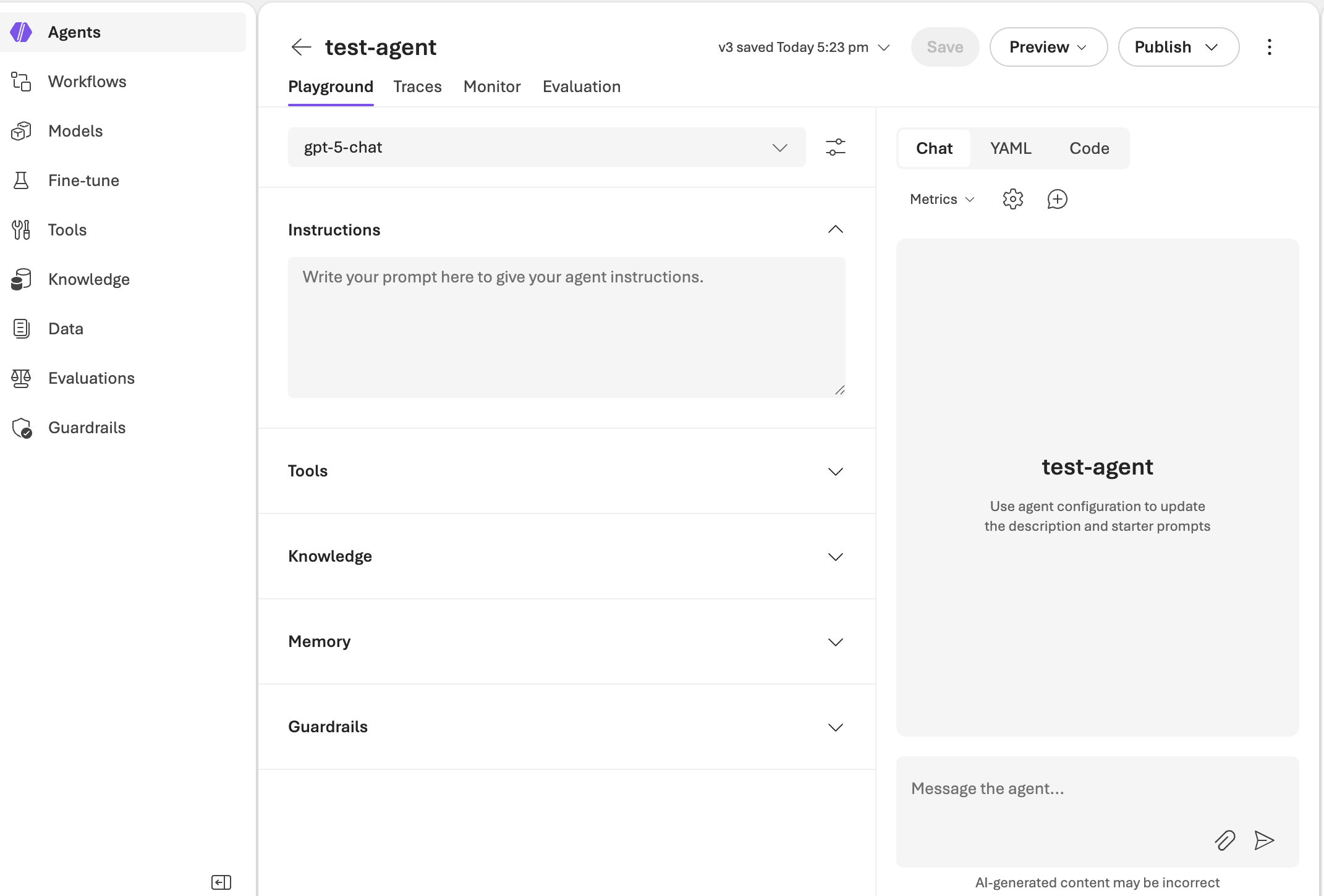The height and width of the screenshot is (896, 1324).
Task: Open Guardrails in the left sidebar
Action: coord(87,428)
